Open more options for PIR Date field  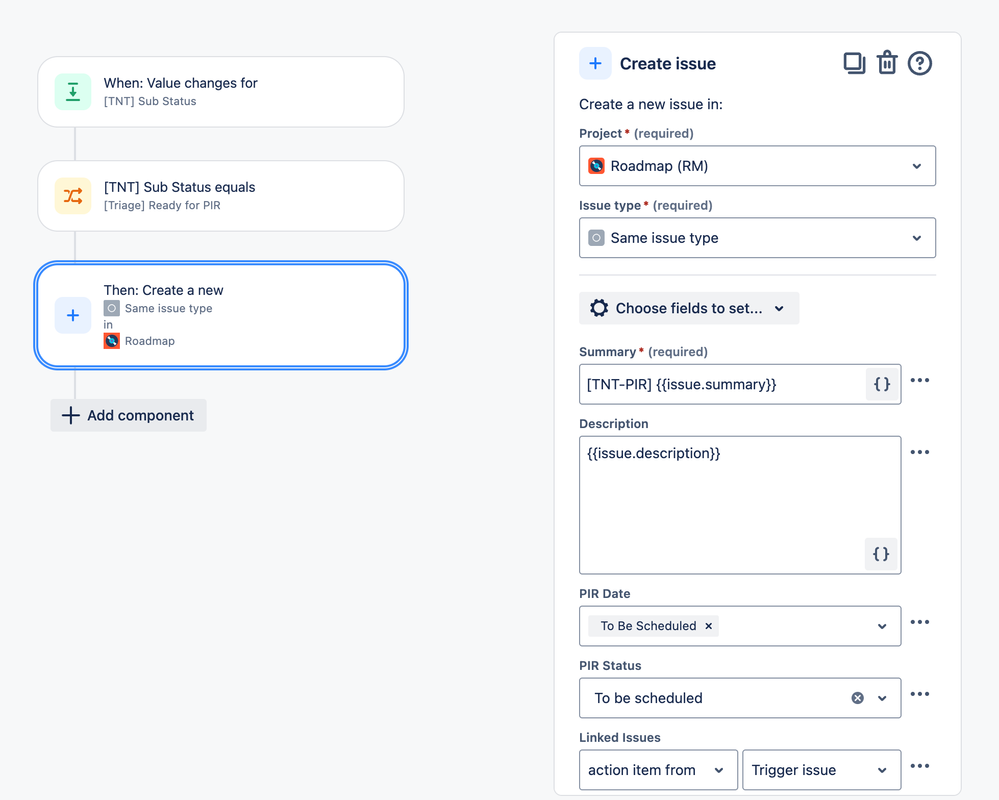919,622
